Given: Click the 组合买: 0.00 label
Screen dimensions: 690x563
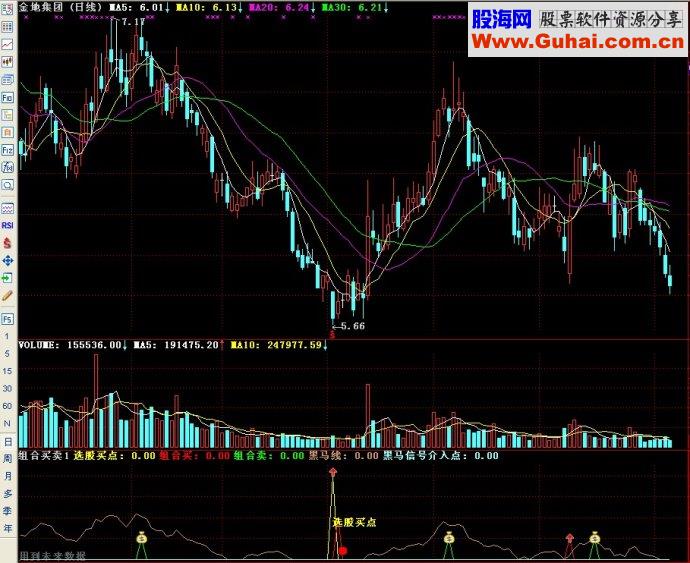Looking at the screenshot, I should tap(195, 456).
